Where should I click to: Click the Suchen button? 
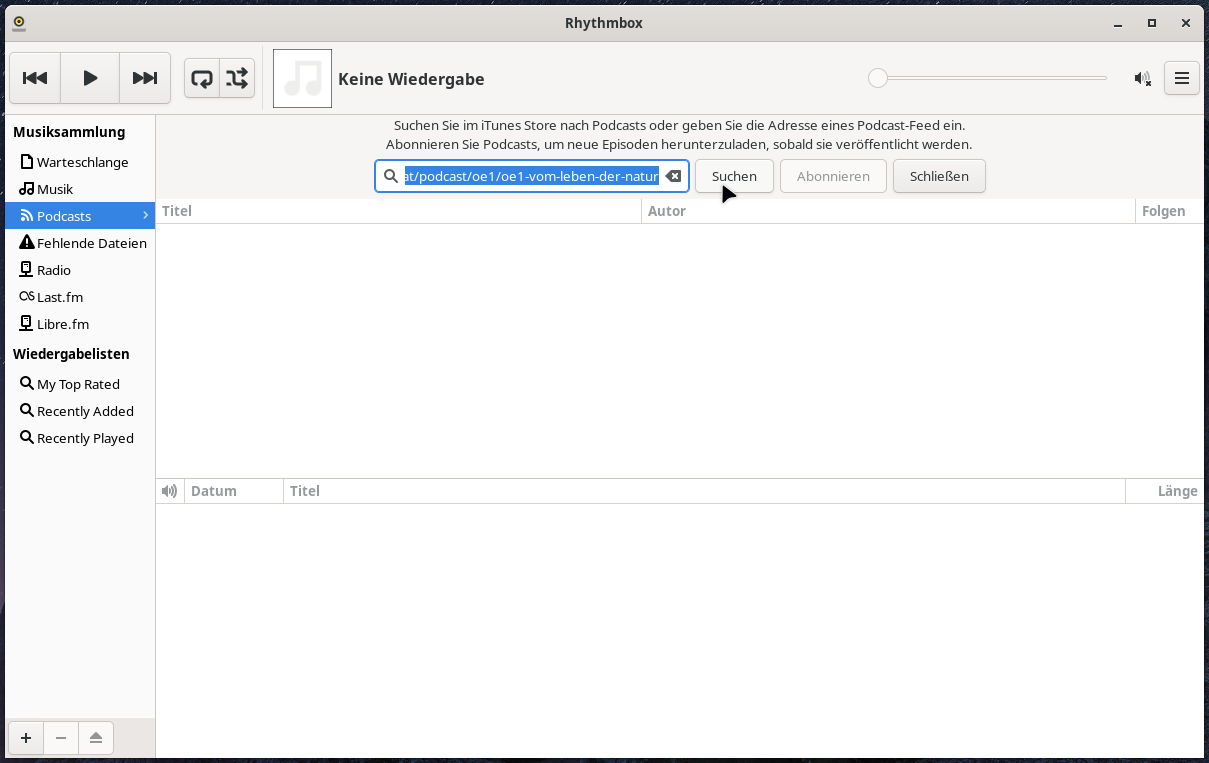[x=734, y=176]
